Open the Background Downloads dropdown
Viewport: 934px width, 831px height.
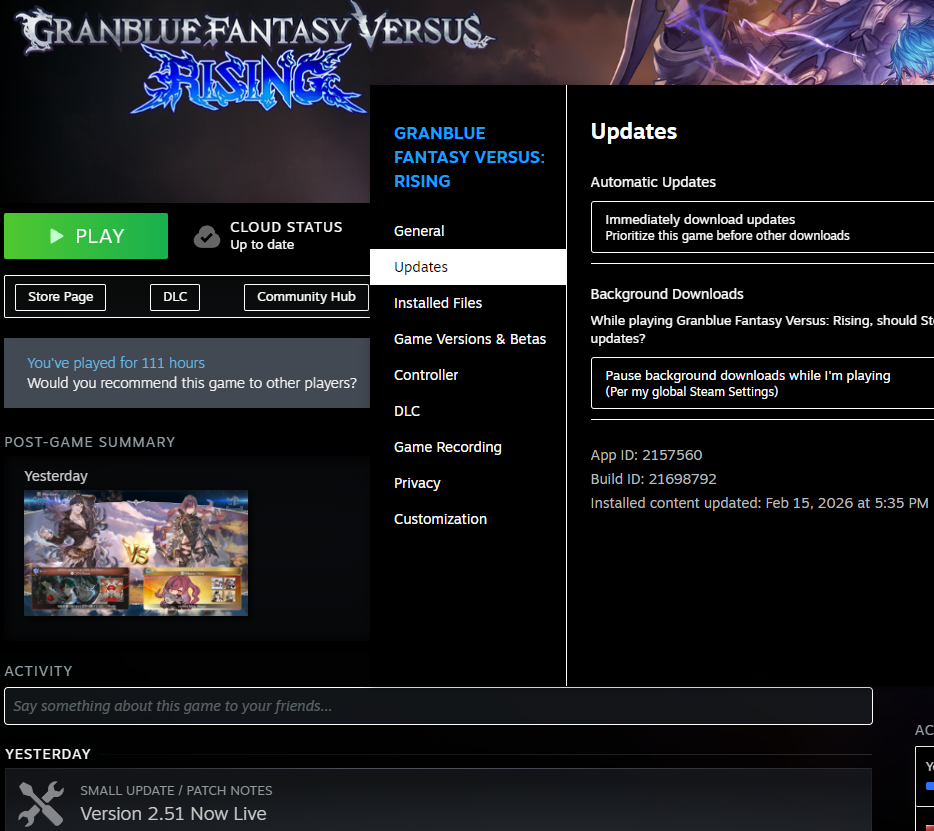pos(762,383)
